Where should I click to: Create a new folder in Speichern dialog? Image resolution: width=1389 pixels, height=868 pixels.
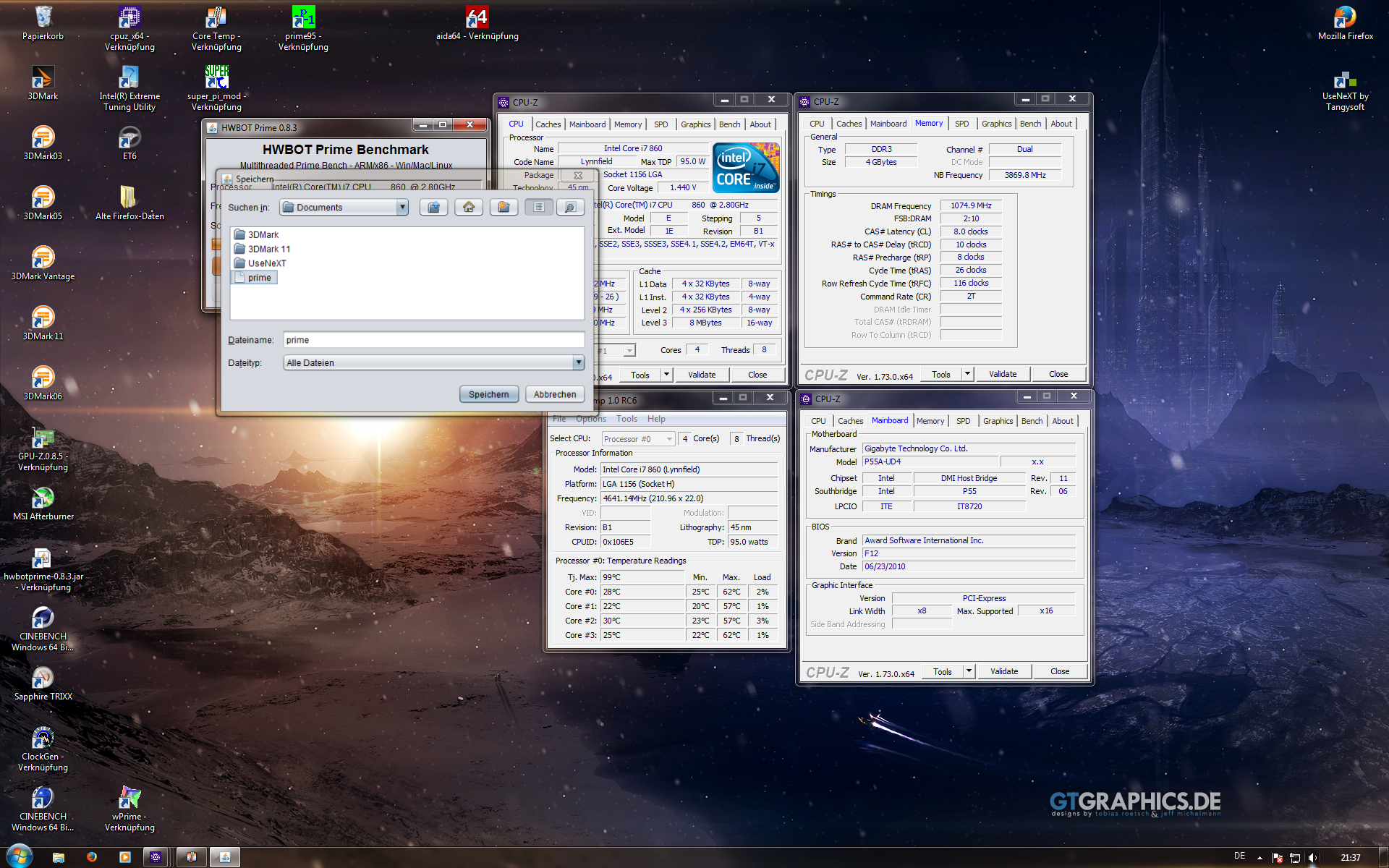coord(504,208)
